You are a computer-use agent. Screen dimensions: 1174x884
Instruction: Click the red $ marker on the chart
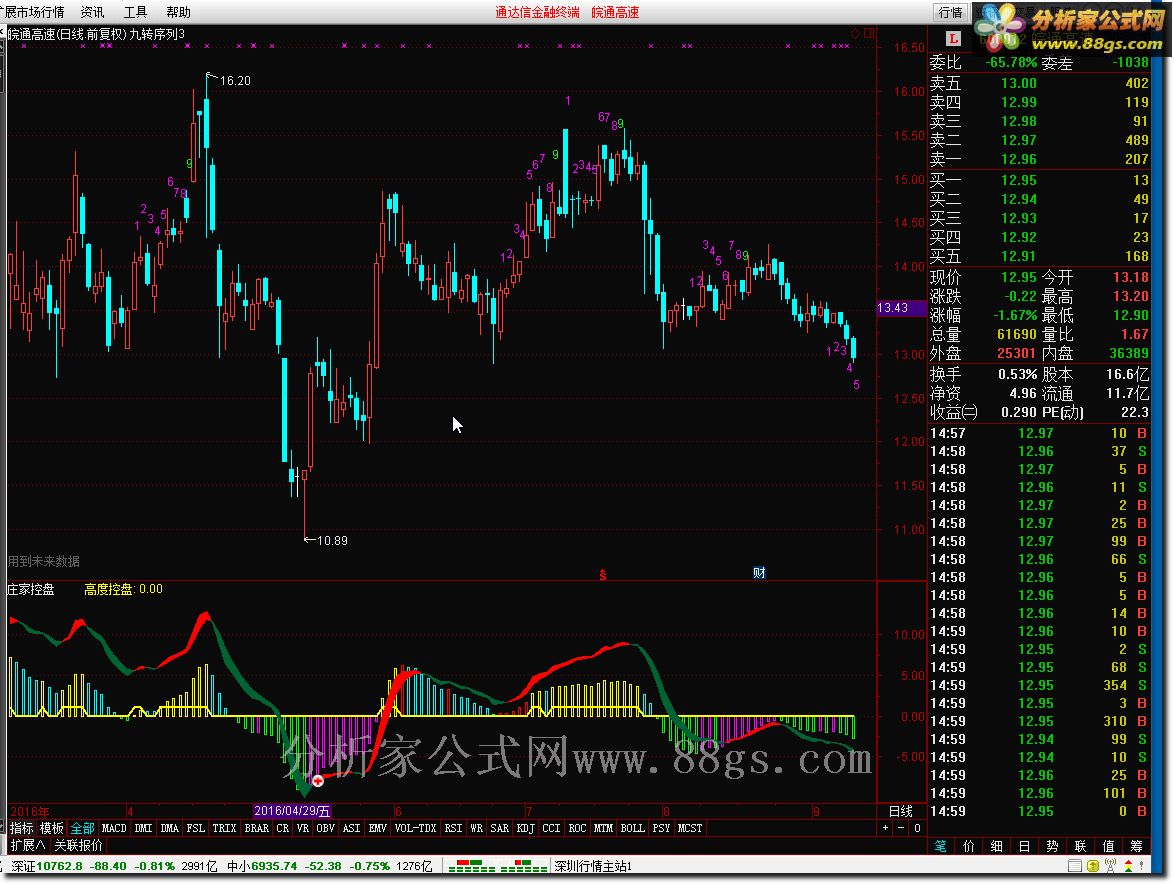pos(603,574)
